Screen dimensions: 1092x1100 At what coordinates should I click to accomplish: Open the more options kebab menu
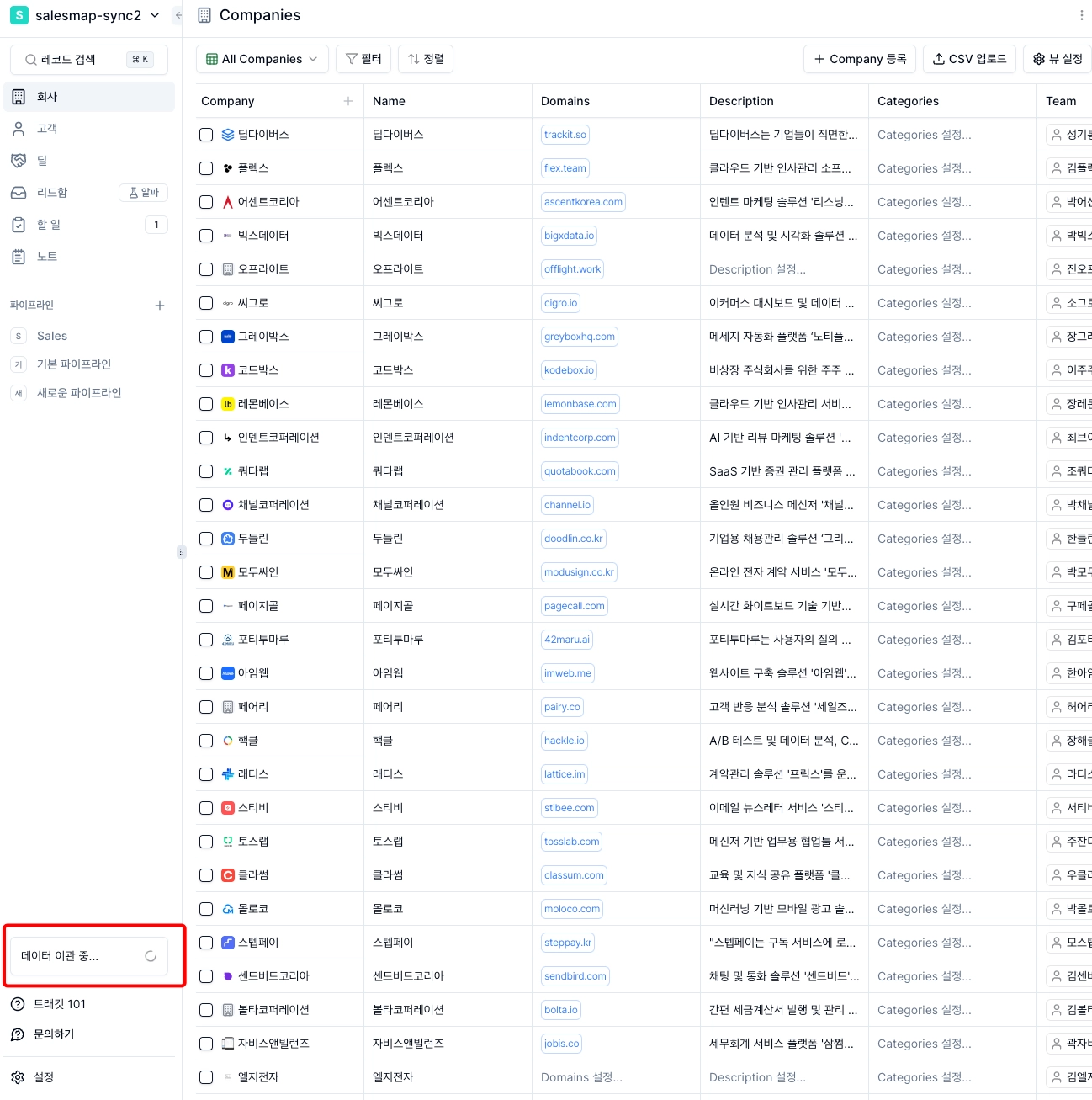(1081, 15)
